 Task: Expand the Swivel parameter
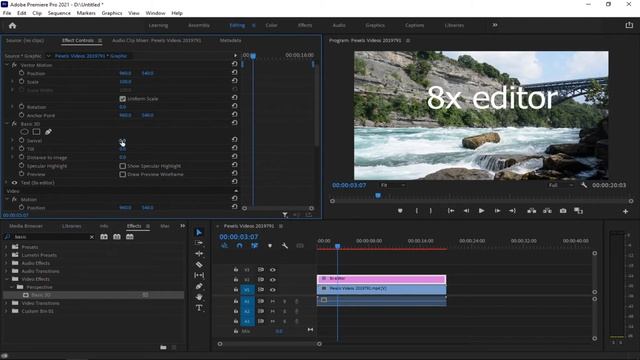click(x=12, y=140)
